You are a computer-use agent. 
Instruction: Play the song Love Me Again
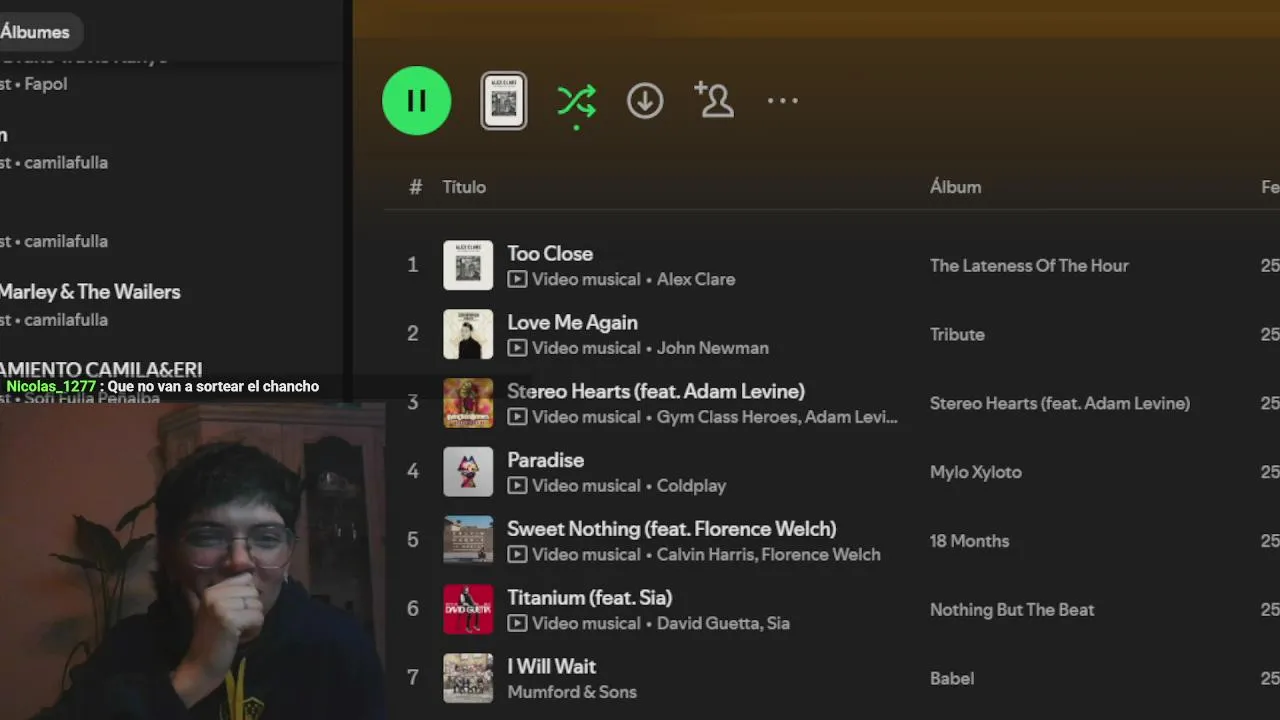pyautogui.click(x=572, y=323)
